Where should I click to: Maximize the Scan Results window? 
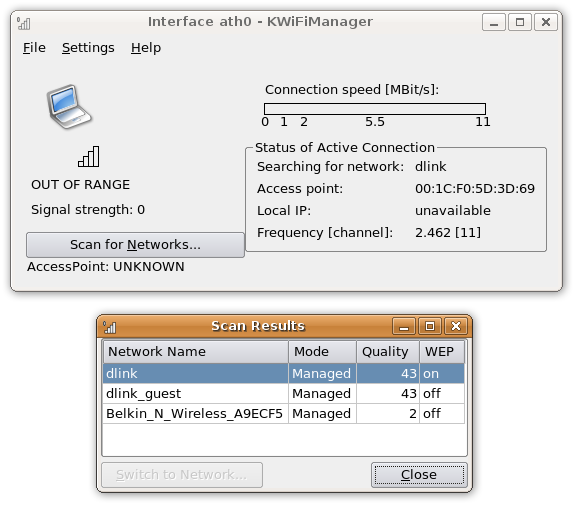430,326
